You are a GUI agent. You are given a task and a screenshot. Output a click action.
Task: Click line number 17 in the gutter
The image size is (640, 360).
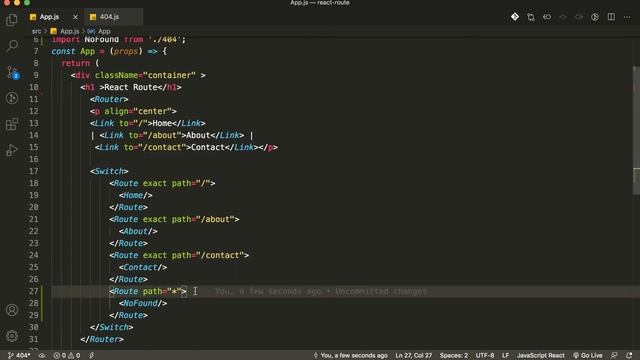coord(33,171)
